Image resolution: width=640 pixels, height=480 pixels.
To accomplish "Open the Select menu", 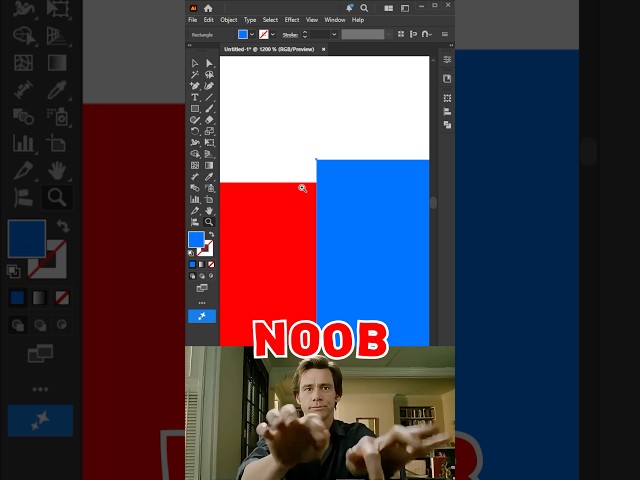I will coord(270,20).
